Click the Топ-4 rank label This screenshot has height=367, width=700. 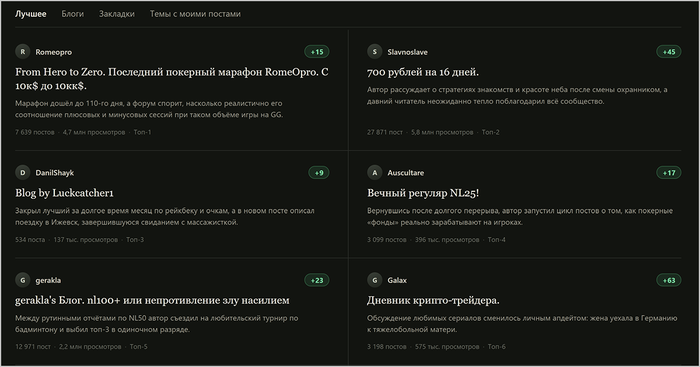(x=497, y=240)
